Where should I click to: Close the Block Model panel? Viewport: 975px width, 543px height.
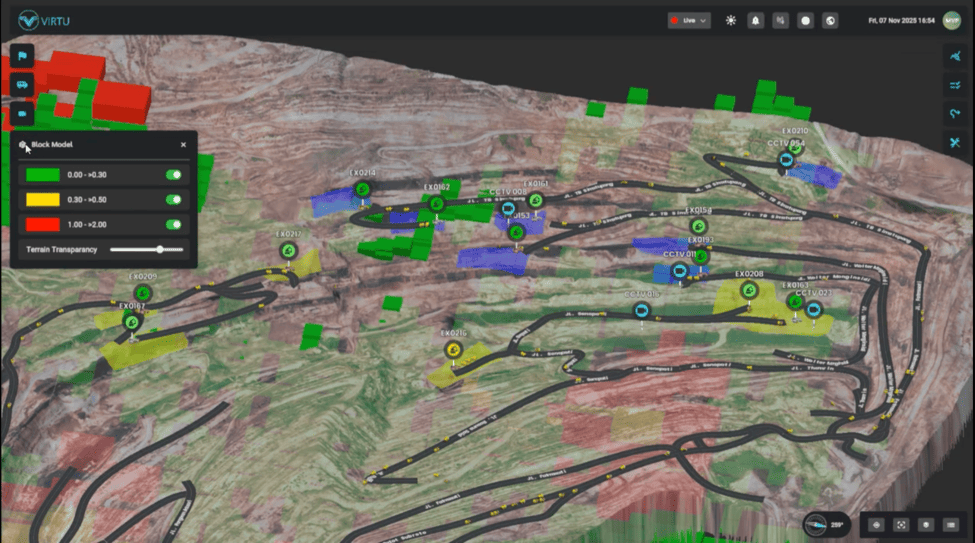[x=183, y=145]
